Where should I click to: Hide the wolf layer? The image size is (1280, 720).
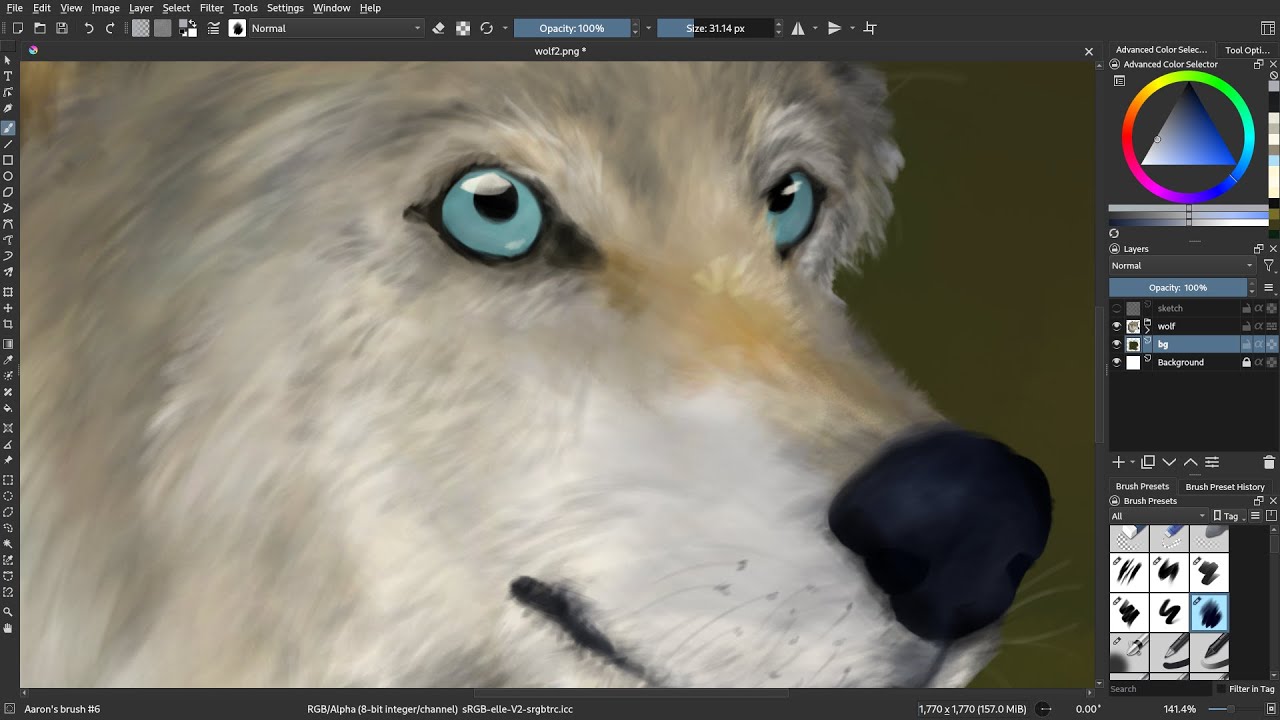[1116, 326]
